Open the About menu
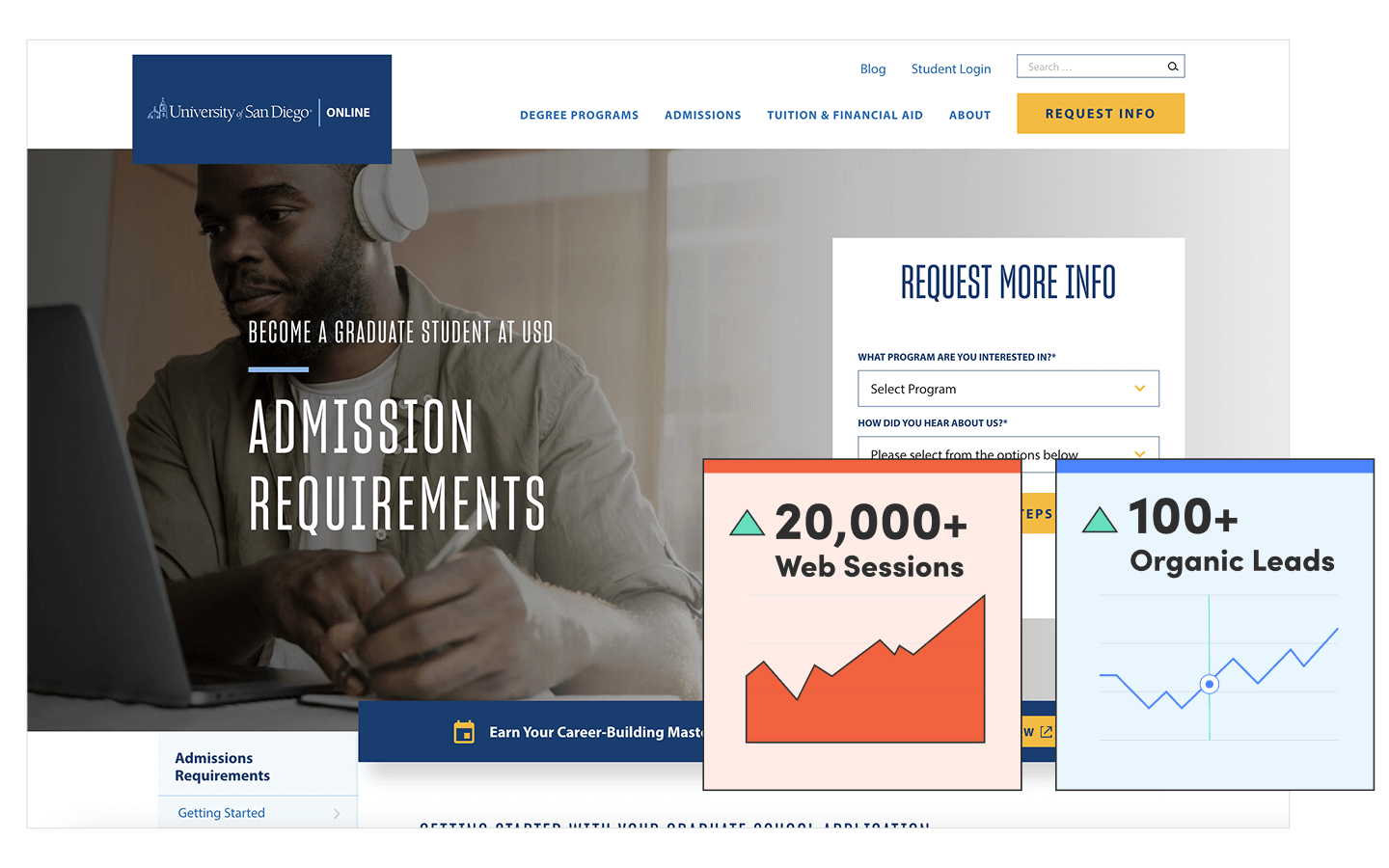The width and height of the screenshot is (1389, 868). point(969,115)
